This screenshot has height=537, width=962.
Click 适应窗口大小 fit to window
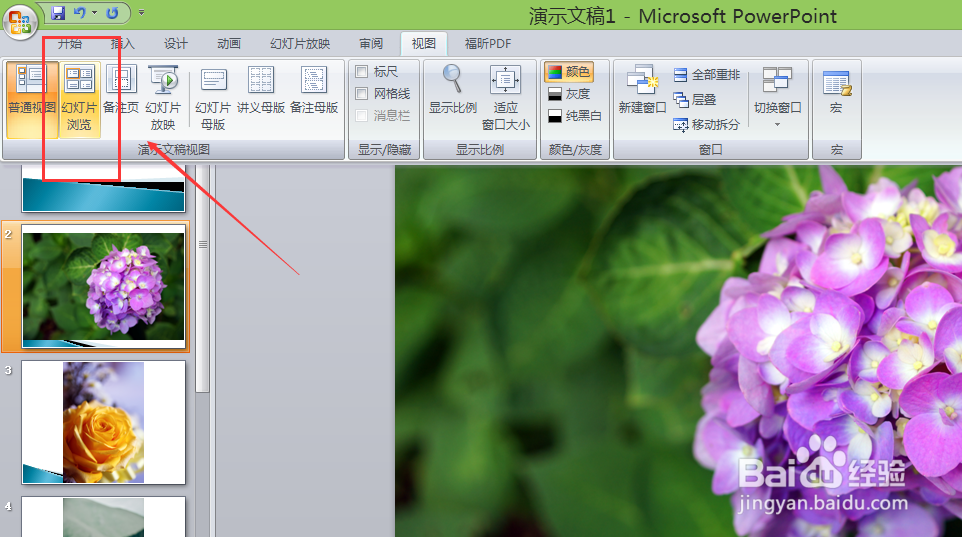pyautogui.click(x=506, y=98)
